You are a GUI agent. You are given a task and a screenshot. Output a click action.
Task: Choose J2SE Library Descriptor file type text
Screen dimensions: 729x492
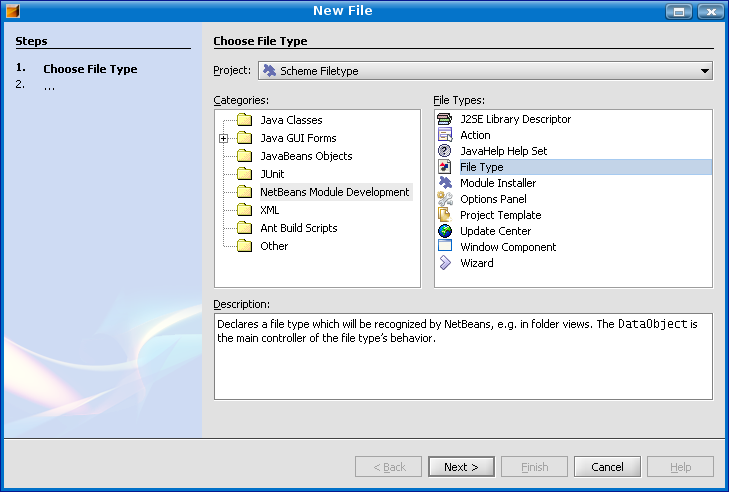pos(515,119)
